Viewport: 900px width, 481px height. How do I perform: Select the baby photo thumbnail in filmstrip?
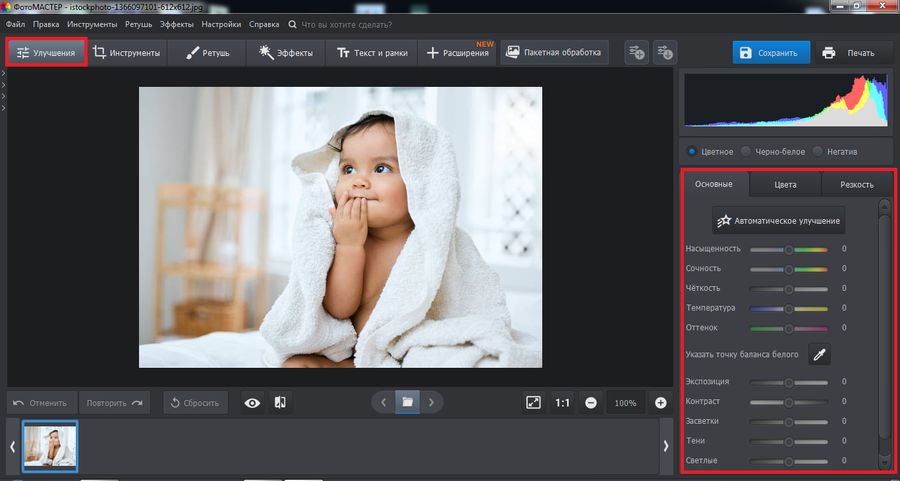pyautogui.click(x=50, y=446)
